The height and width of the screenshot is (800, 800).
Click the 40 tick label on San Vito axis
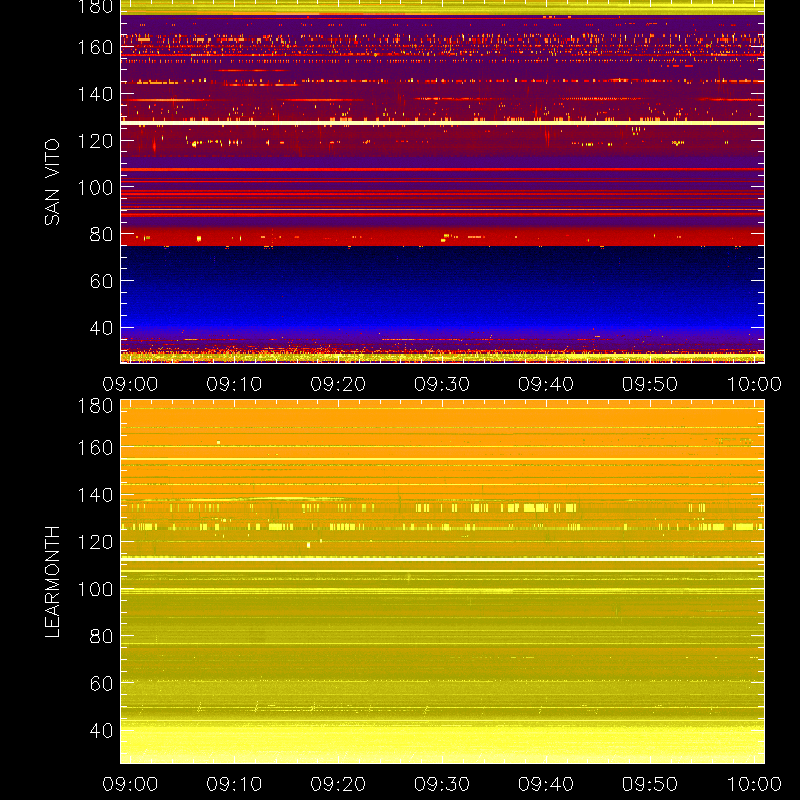[x=101, y=328]
